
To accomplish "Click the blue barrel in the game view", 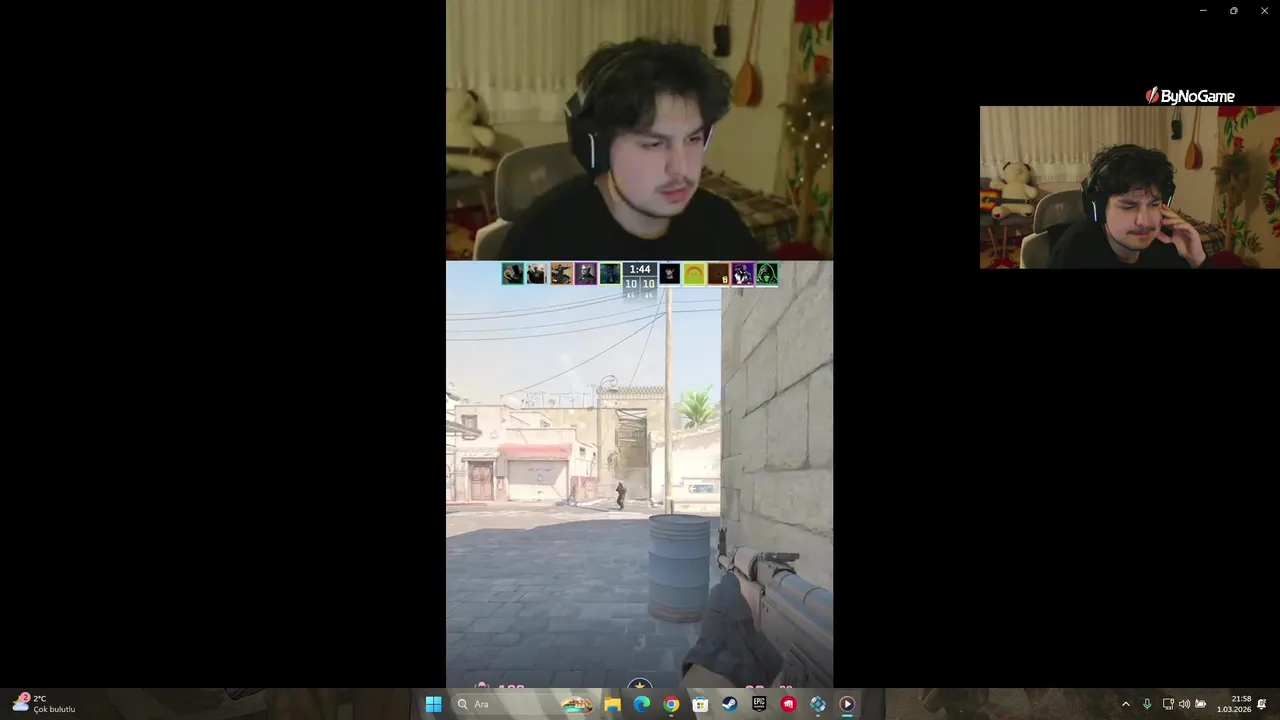I will (679, 567).
